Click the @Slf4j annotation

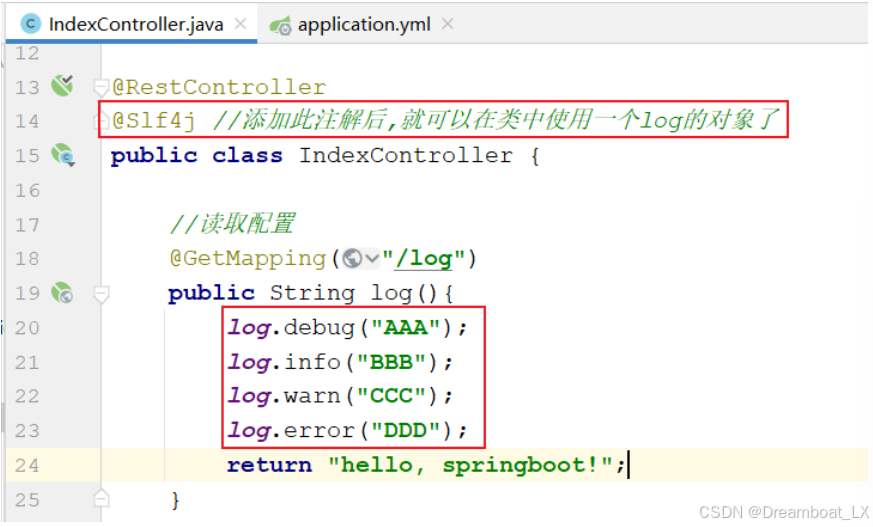[154, 121]
